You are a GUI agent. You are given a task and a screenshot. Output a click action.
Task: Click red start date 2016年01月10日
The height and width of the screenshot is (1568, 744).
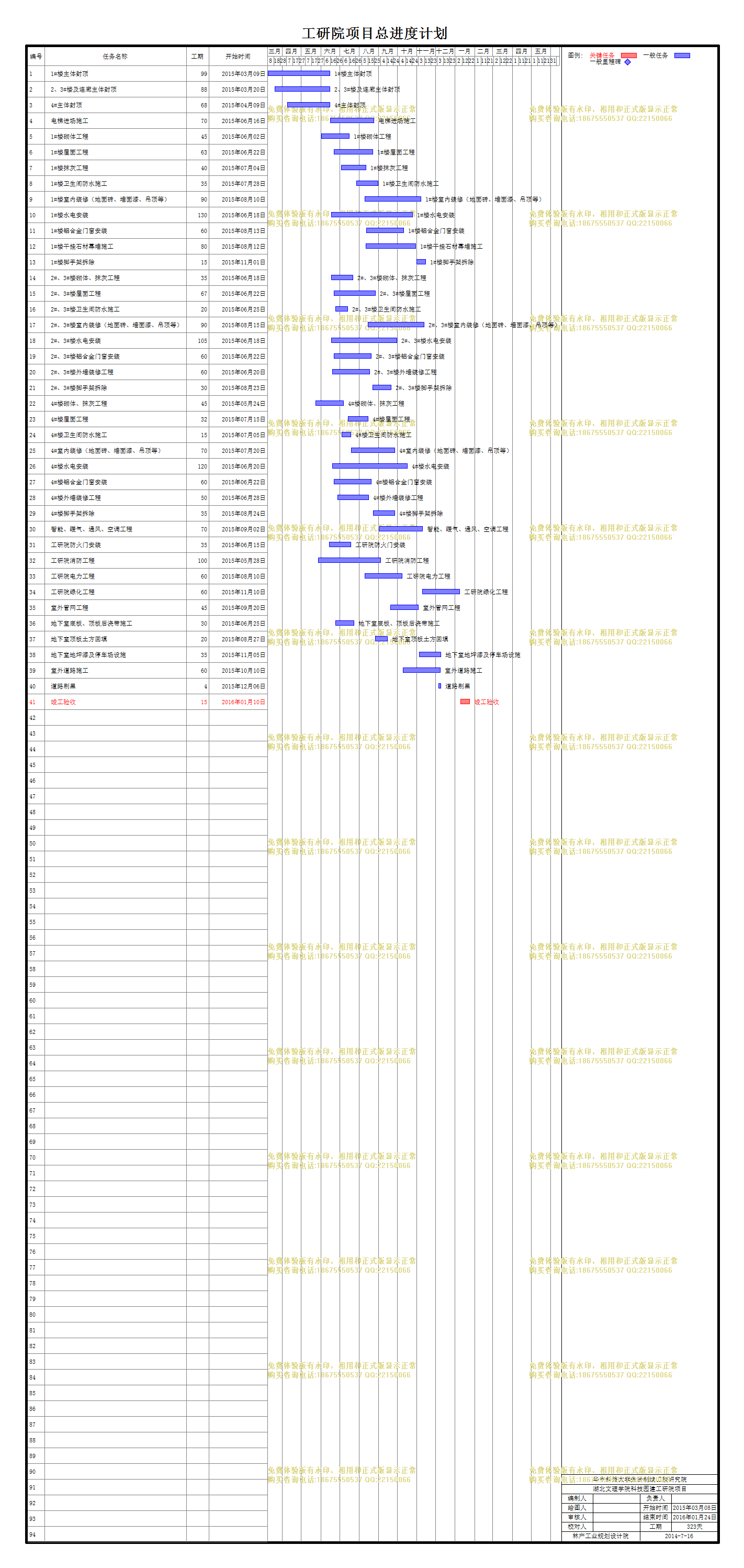click(243, 703)
